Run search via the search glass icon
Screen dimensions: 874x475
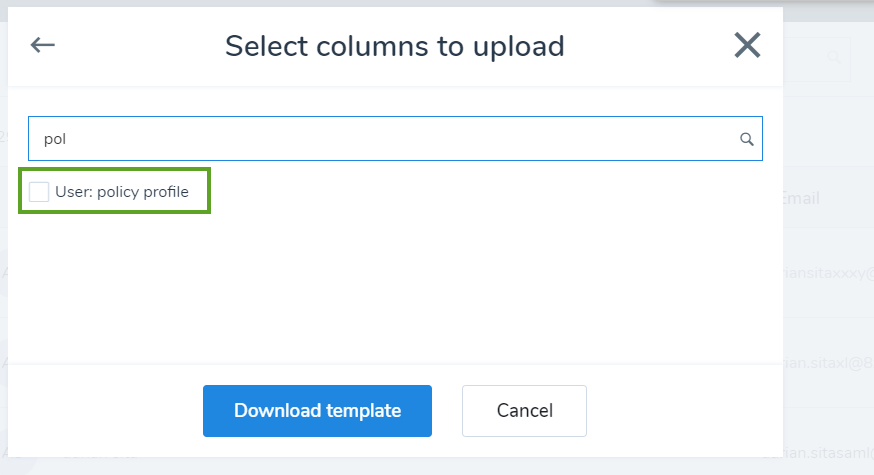pyautogui.click(x=746, y=139)
